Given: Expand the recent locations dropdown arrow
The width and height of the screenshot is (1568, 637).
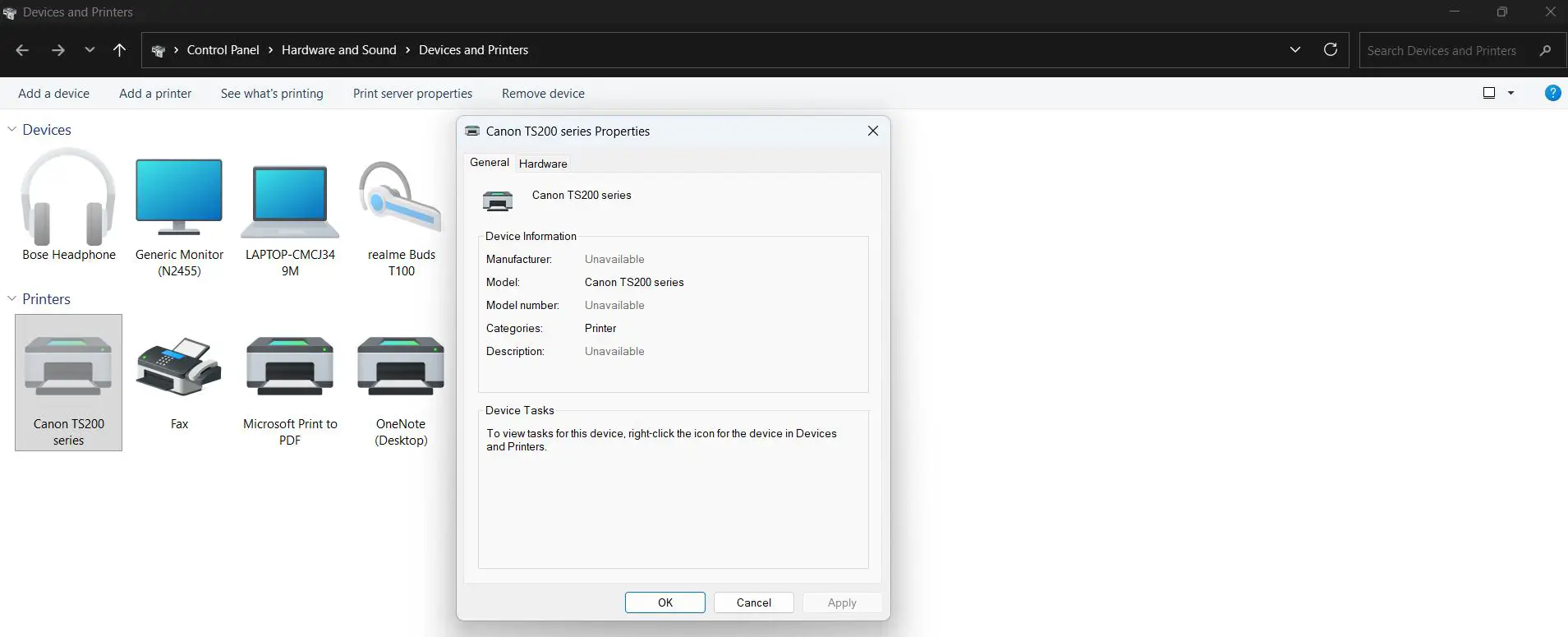Looking at the screenshot, I should click(x=90, y=50).
